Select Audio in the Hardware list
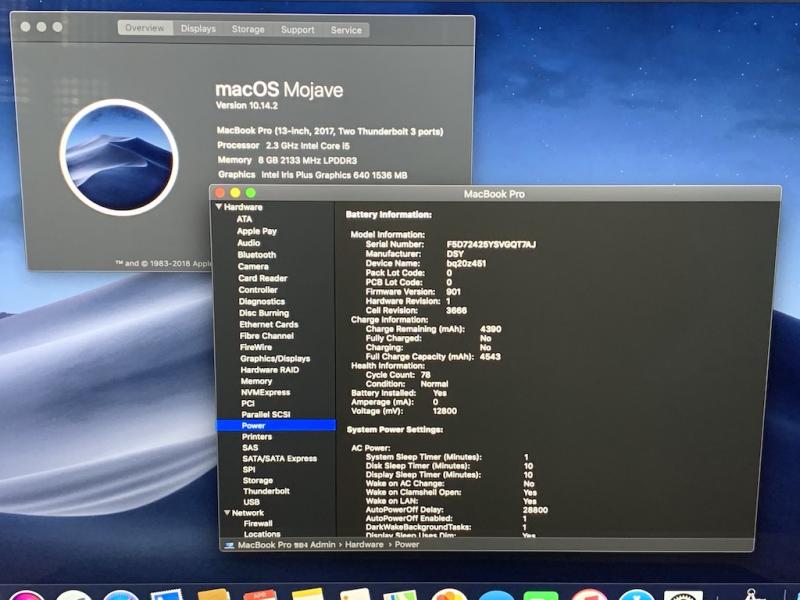Screen dimensions: 800x600 [248, 243]
